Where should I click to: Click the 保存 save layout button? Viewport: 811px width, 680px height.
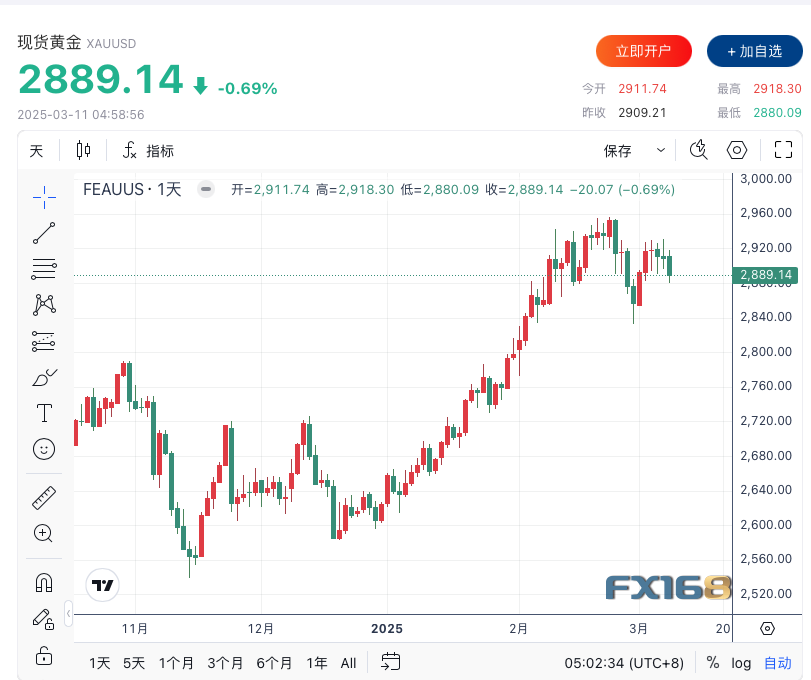pyautogui.click(x=618, y=151)
